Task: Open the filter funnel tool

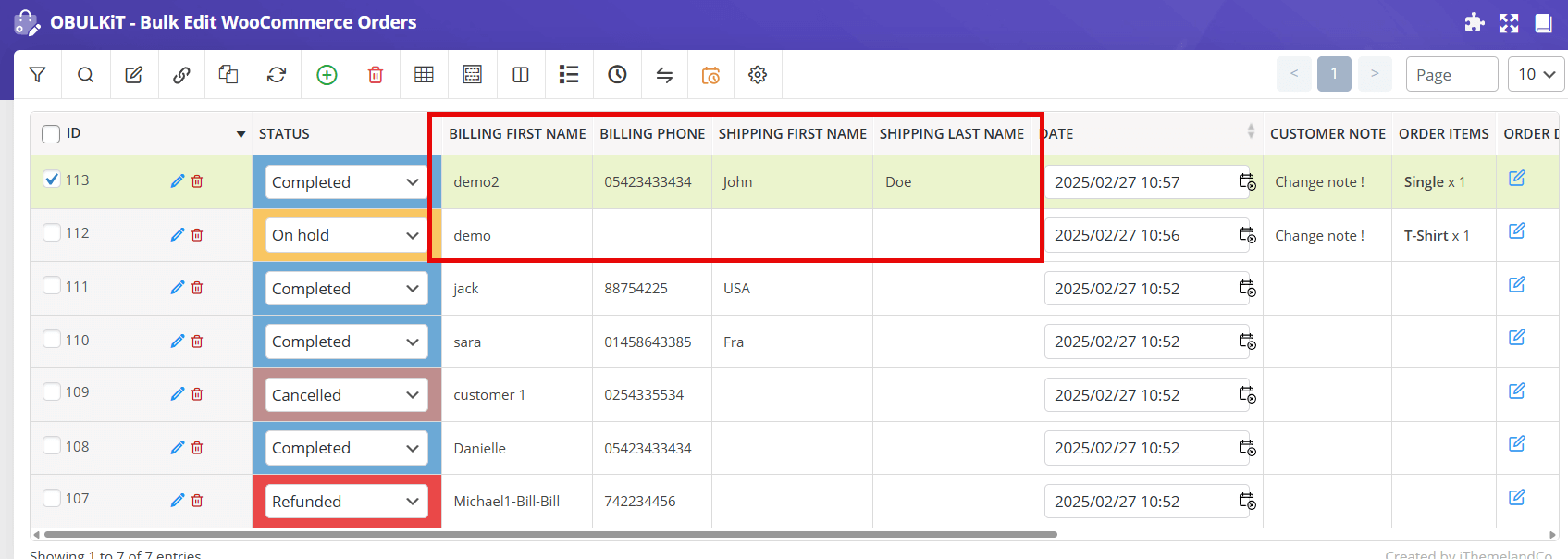Action: [x=38, y=75]
